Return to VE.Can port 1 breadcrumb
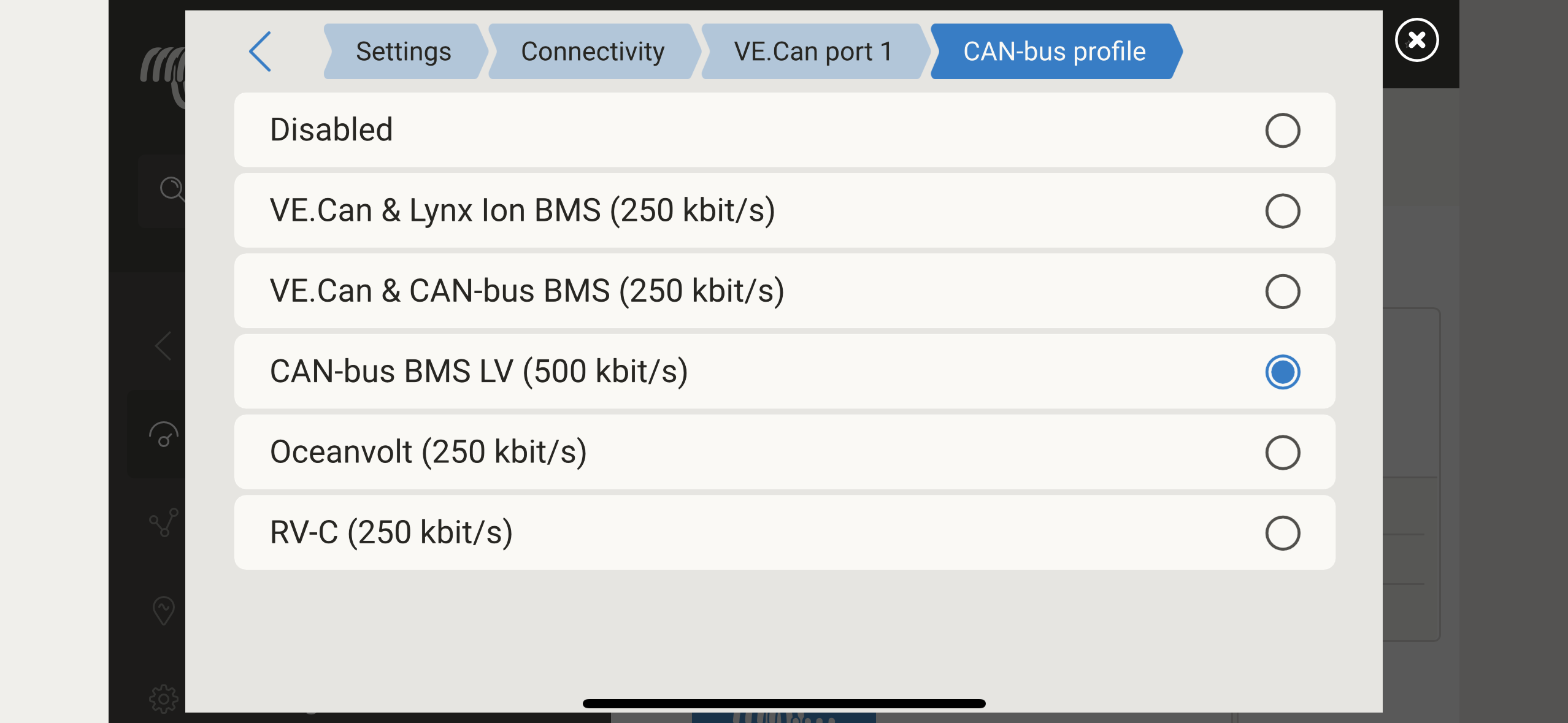Image resolution: width=1568 pixels, height=723 pixels. (x=813, y=52)
